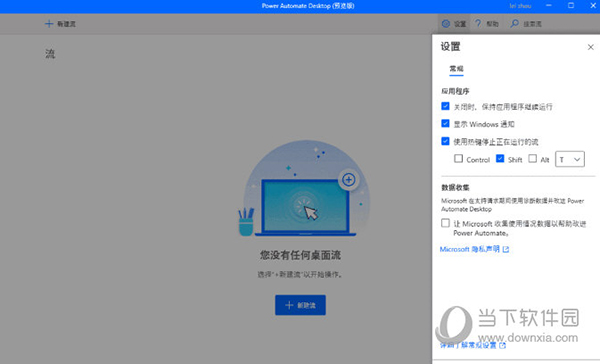Minimize the Power Automate Desktop window
This screenshot has height=364, width=600.
point(549,6)
